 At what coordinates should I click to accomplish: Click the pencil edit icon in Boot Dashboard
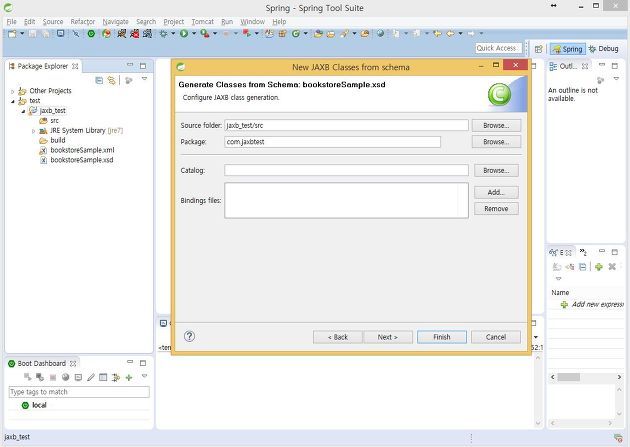91,377
